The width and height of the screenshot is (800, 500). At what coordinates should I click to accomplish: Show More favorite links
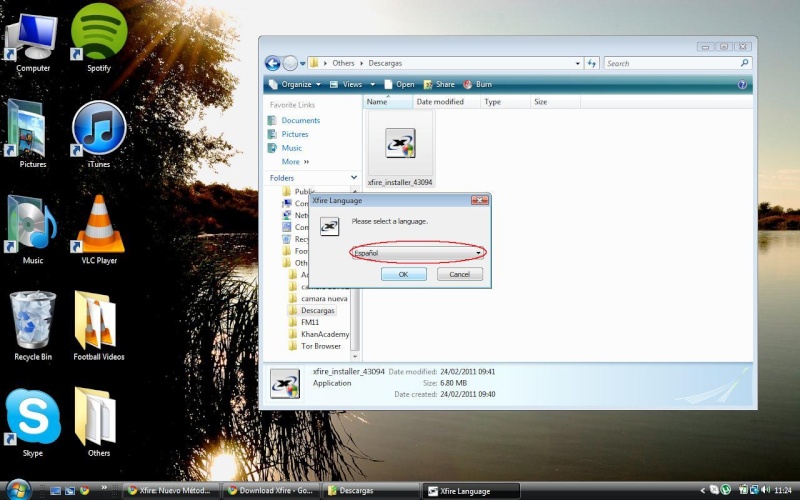[x=295, y=162]
